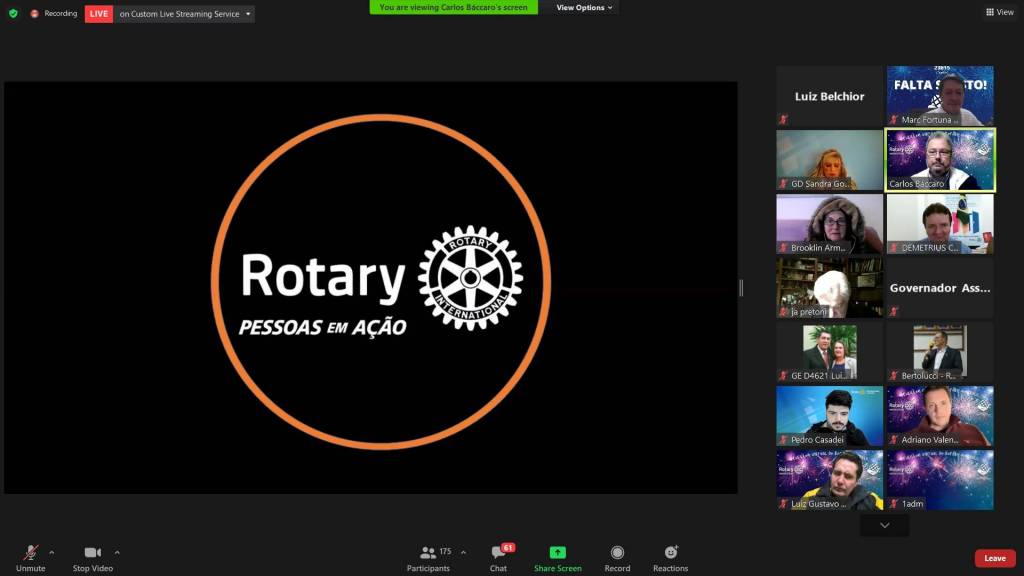Open the Participants panel

pyautogui.click(x=429, y=557)
